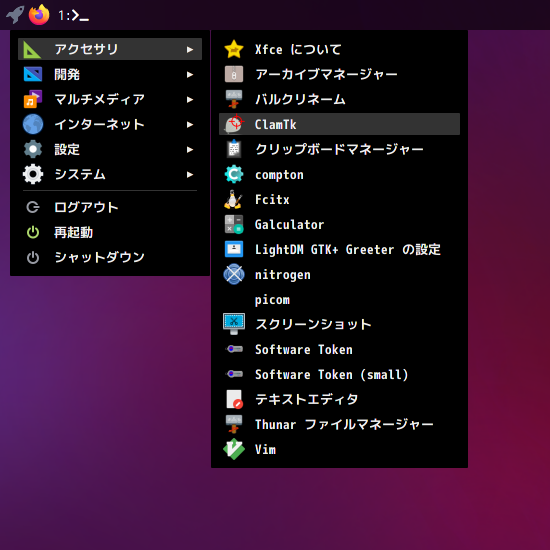Launch the highlighted ClamTk entry
The height and width of the screenshot is (550, 550).
point(339,124)
